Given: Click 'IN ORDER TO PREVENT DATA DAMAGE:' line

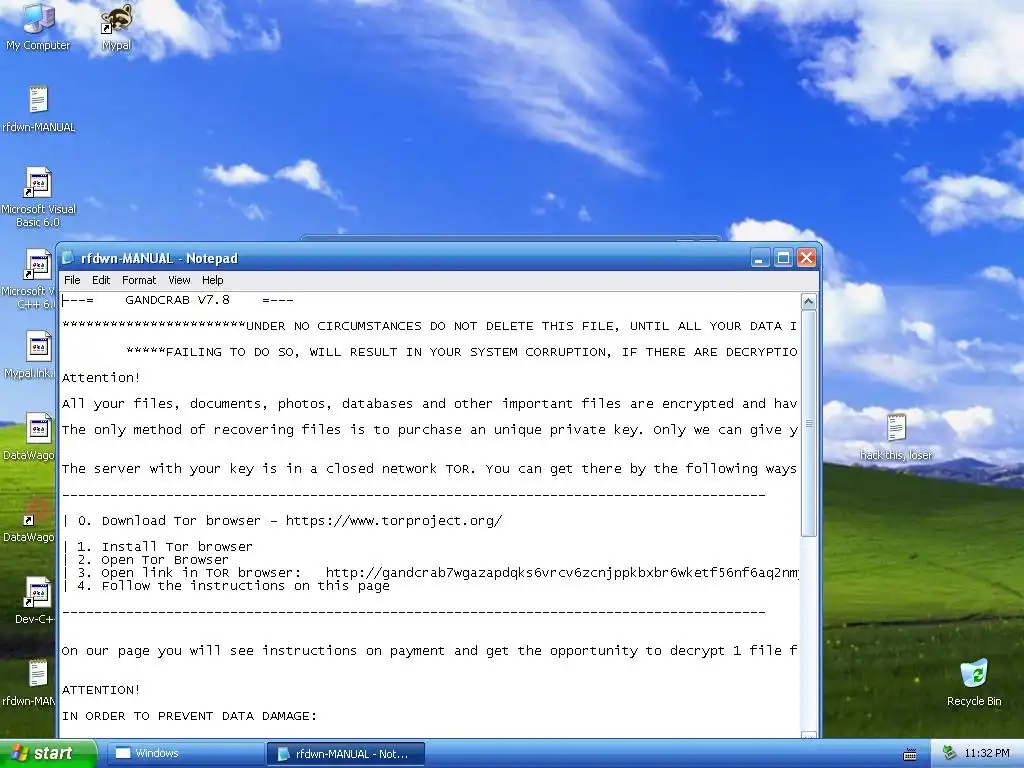Looking at the screenshot, I should tap(189, 716).
